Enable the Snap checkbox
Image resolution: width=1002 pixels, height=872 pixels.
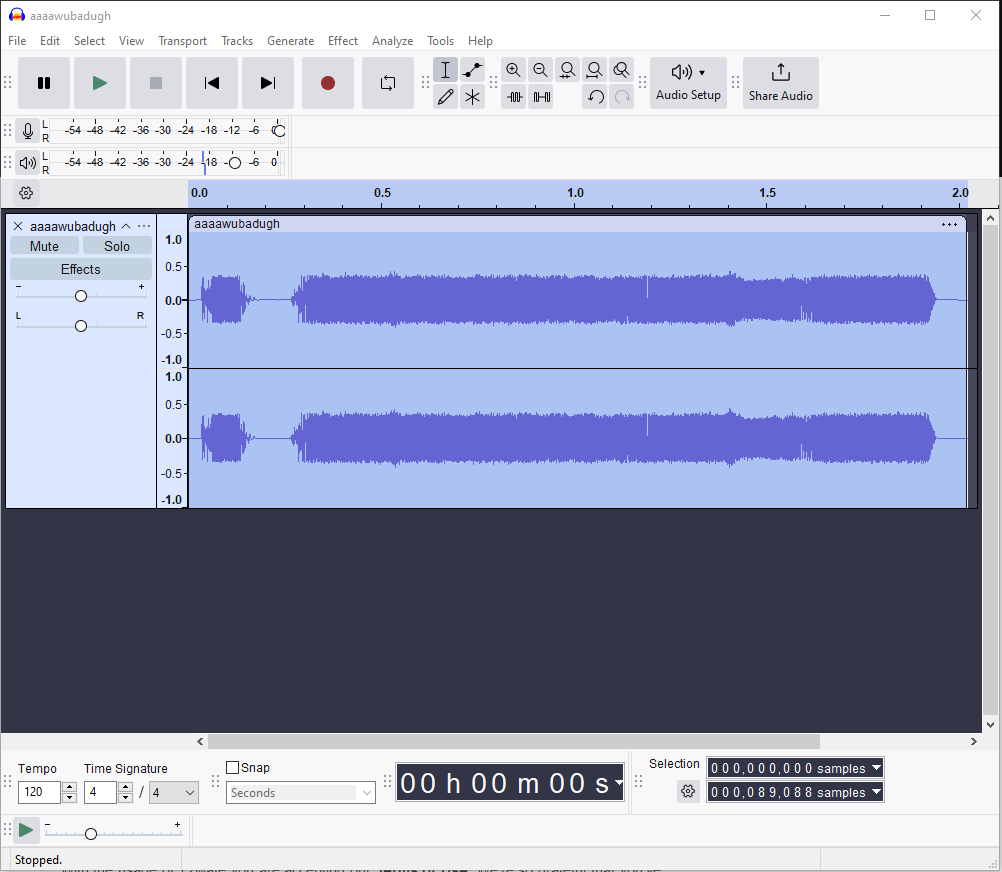(x=233, y=768)
